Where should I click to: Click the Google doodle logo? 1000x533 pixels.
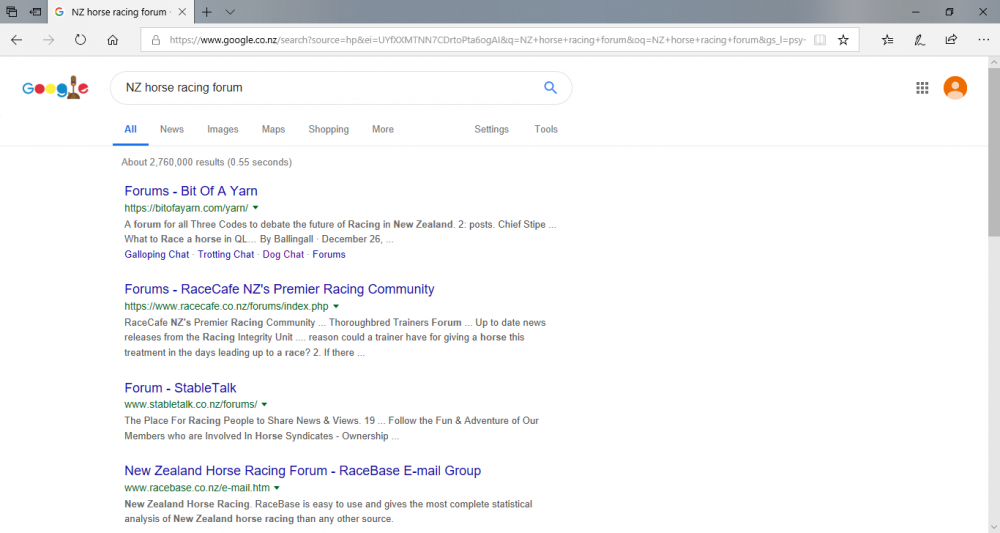[x=55, y=87]
